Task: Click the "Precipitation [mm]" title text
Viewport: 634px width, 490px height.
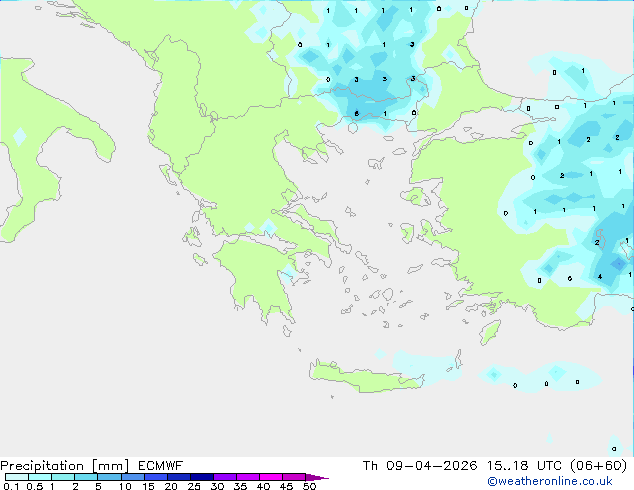Action: tap(64, 466)
